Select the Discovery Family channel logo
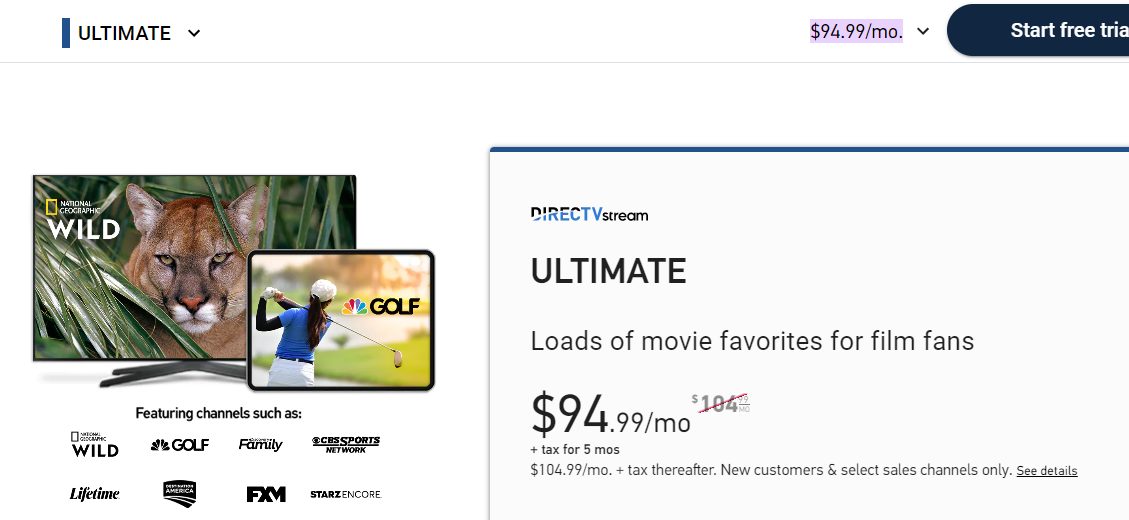1129x520 pixels. (261, 444)
